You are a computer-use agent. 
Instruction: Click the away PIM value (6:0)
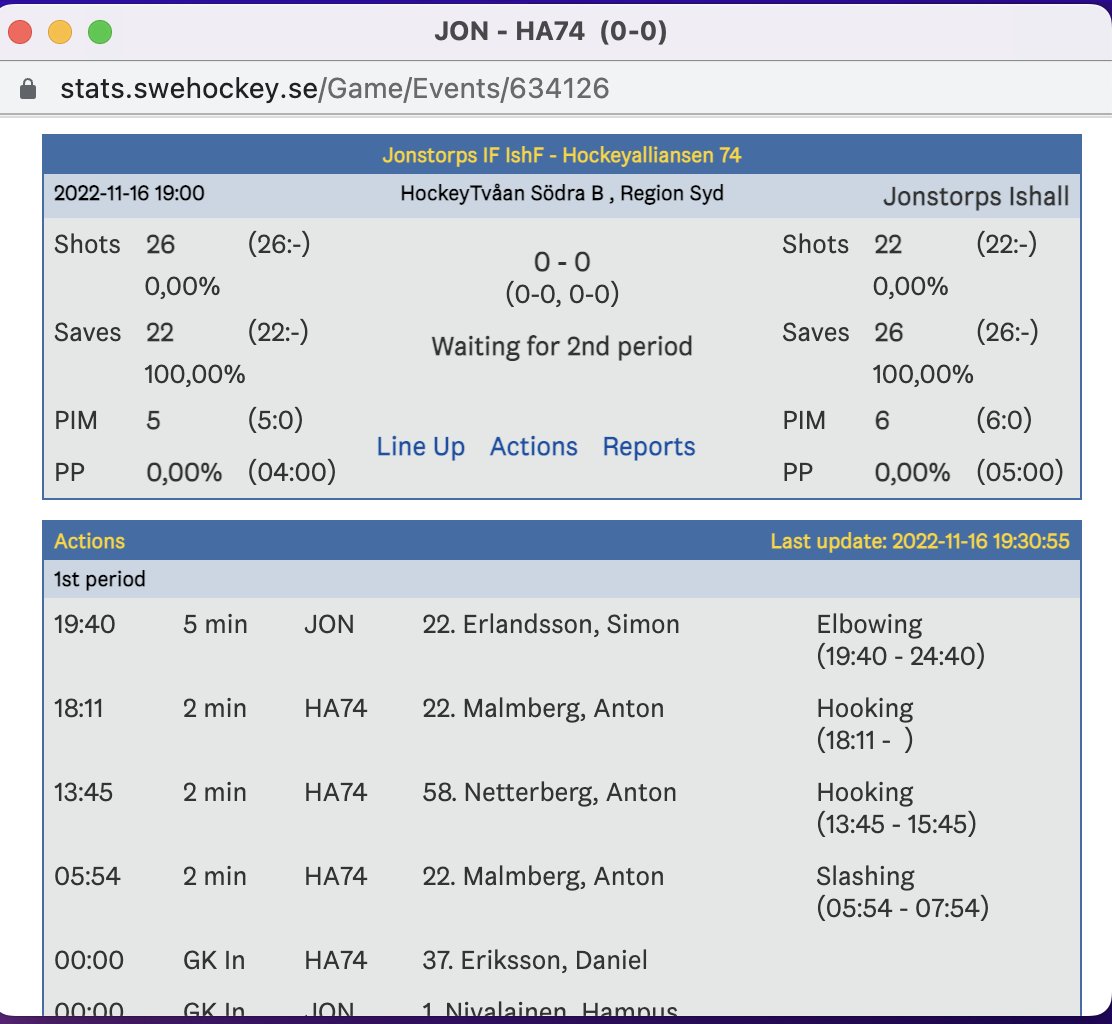[1003, 420]
